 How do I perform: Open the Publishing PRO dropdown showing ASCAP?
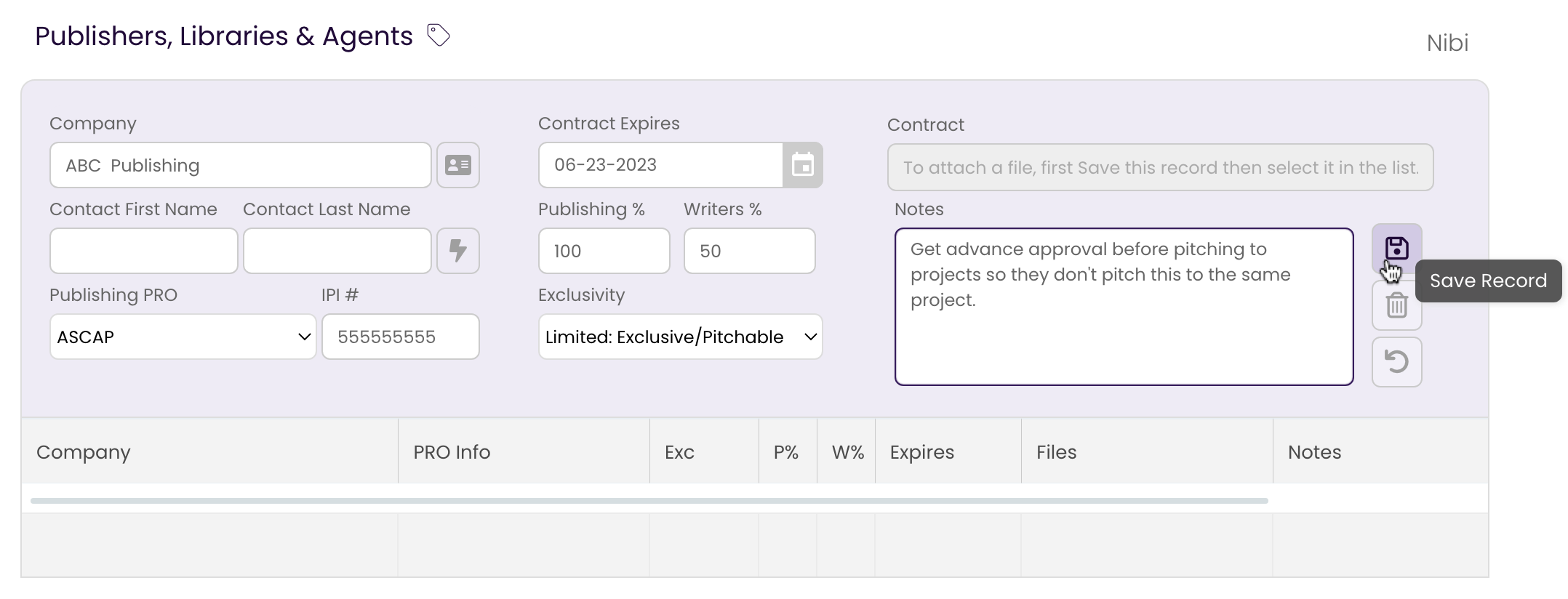pyautogui.click(x=183, y=337)
